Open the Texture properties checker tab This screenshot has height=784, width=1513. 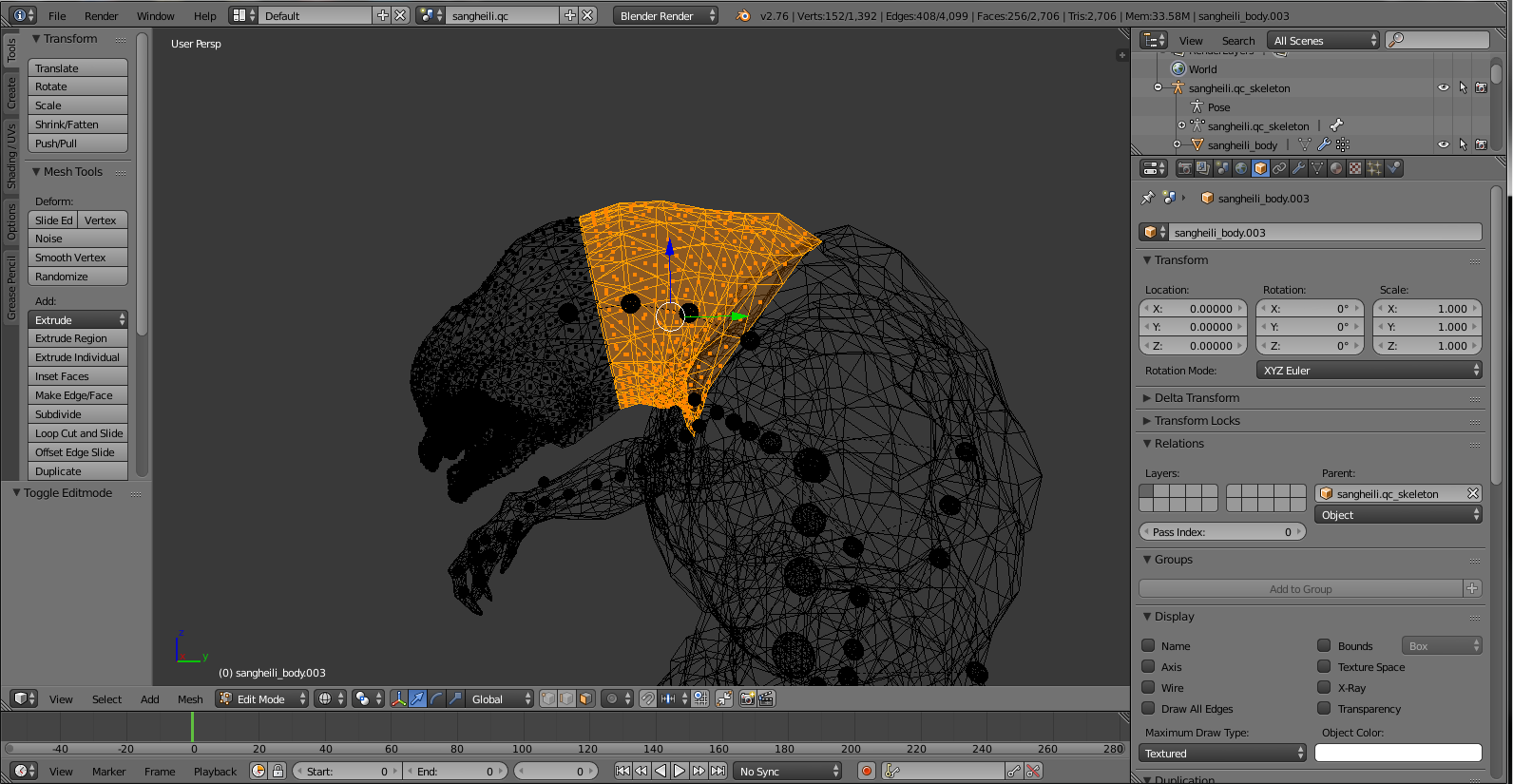point(1355,168)
